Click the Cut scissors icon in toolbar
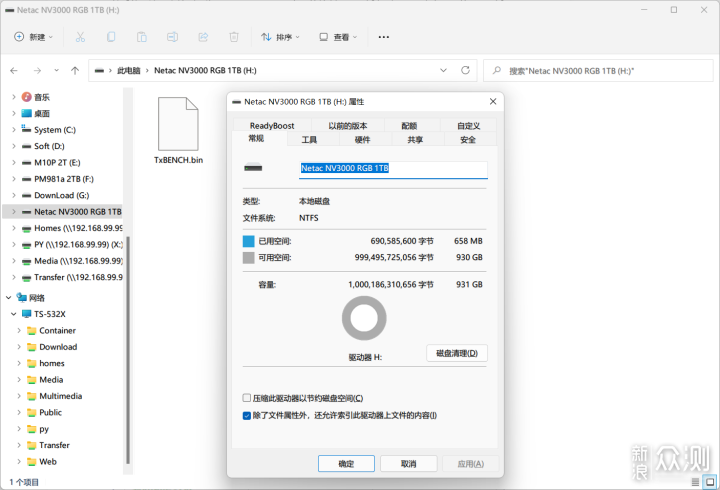This screenshot has height=490, width=720. point(80,37)
